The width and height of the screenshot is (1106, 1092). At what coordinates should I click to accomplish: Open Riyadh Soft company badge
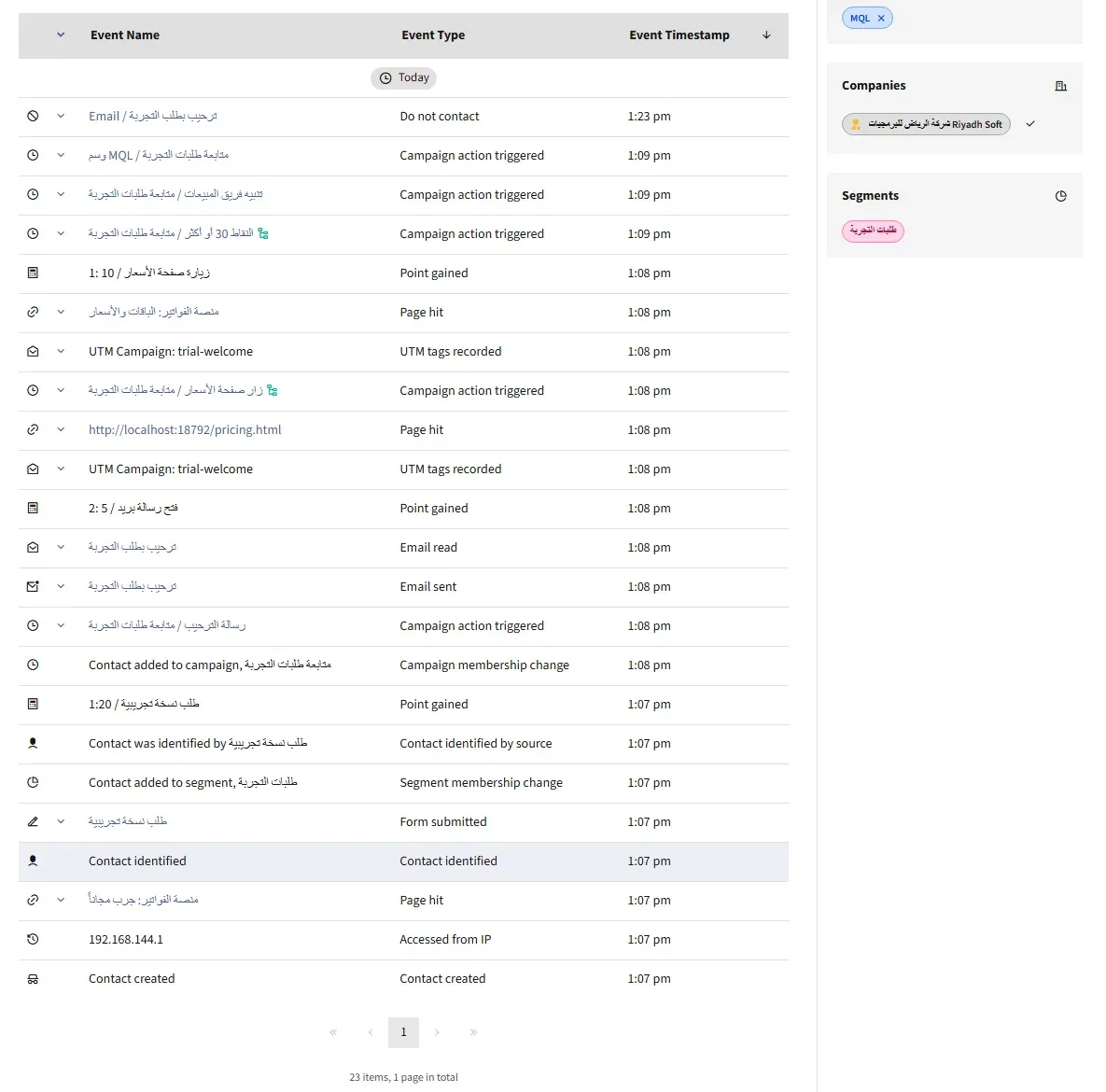(926, 124)
